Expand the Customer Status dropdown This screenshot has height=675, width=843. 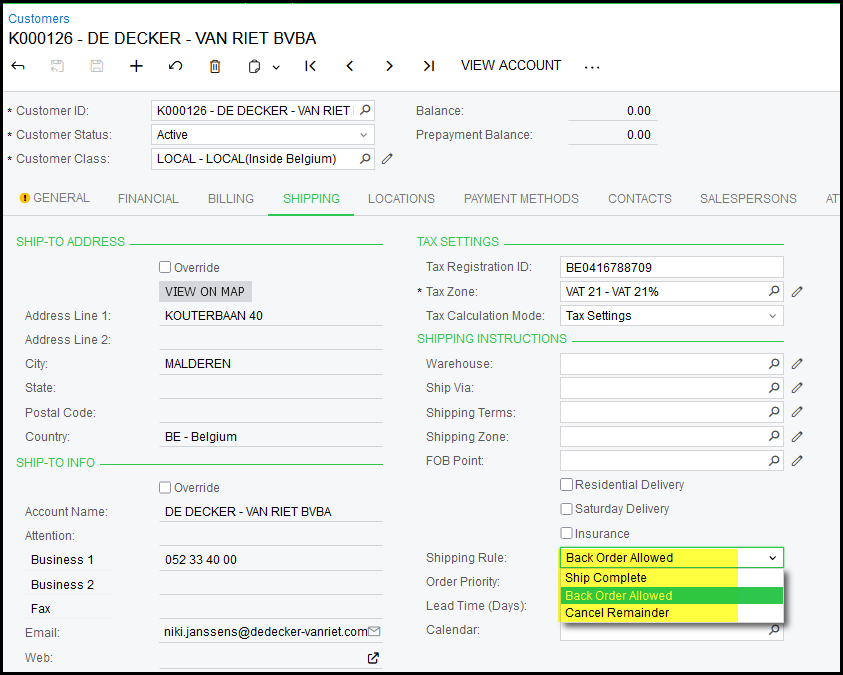pos(364,135)
